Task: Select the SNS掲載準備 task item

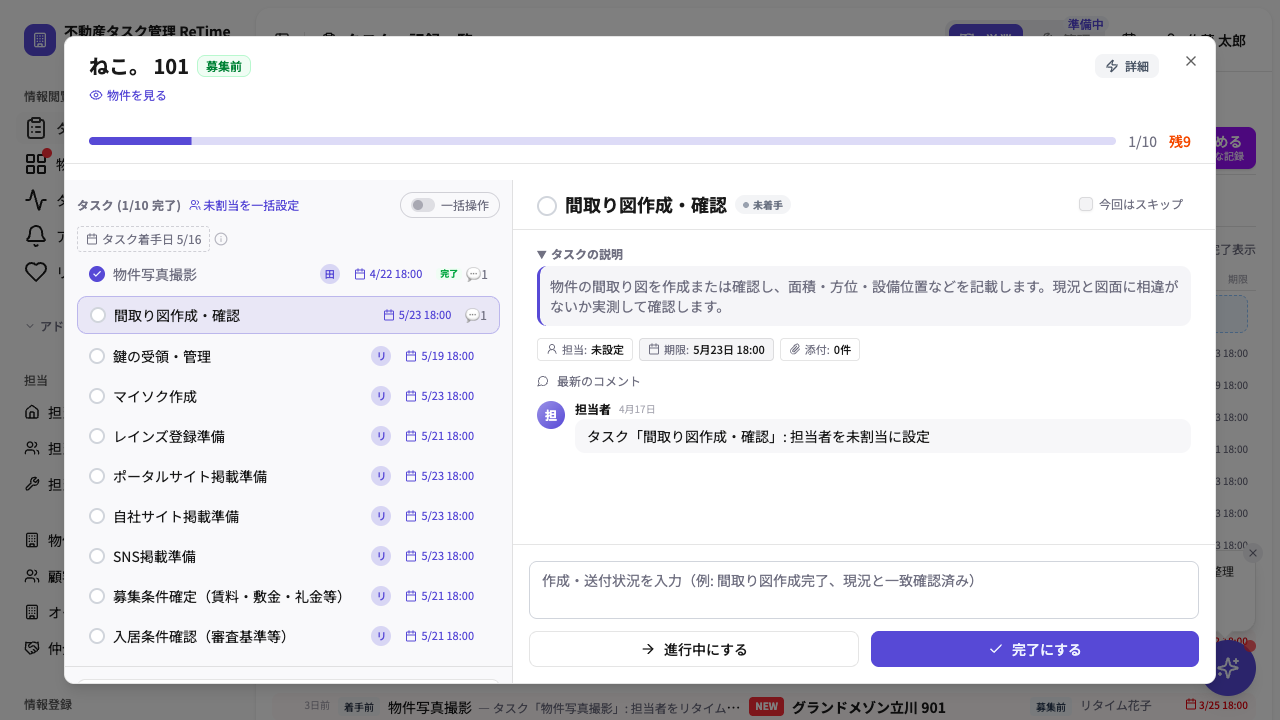Action: point(288,556)
